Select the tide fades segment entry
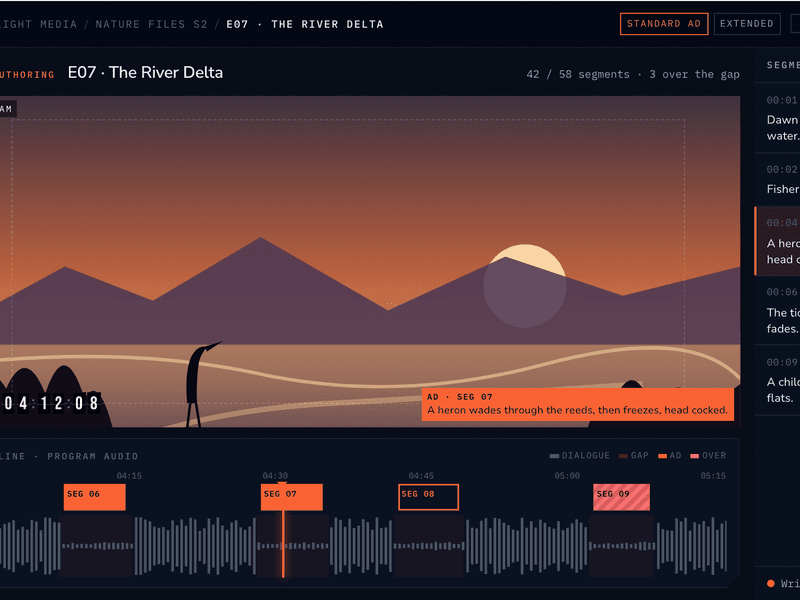 777,310
